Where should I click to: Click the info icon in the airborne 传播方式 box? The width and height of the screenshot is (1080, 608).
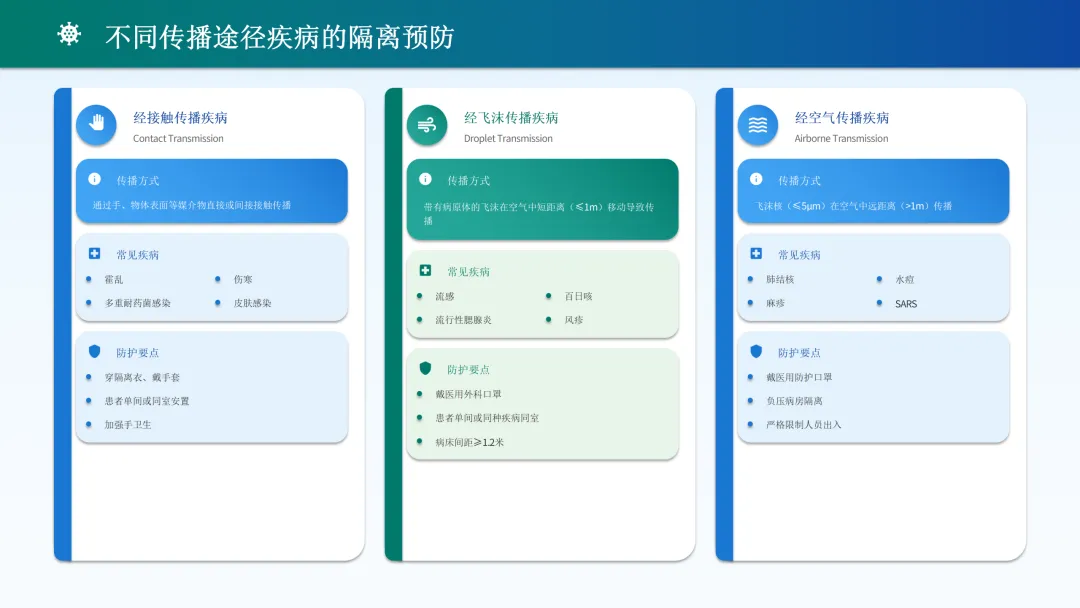(x=756, y=179)
